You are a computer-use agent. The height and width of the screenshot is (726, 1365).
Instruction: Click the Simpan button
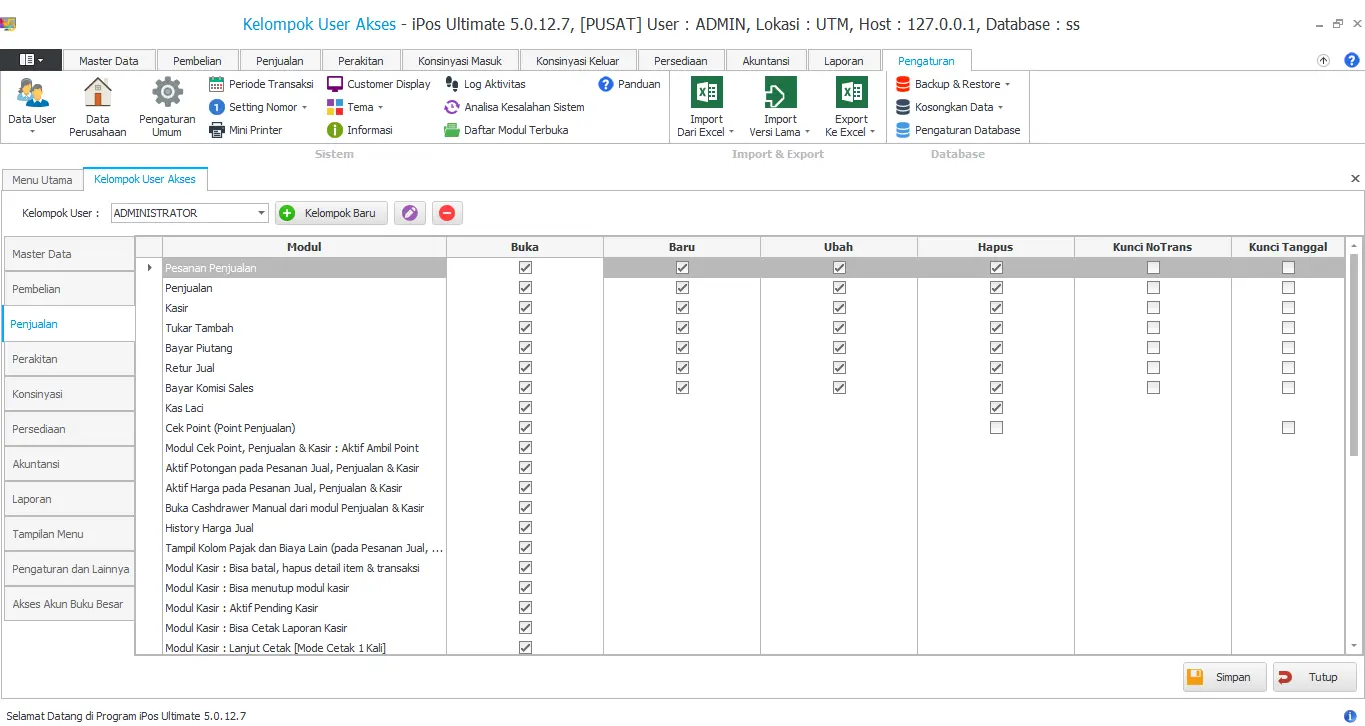point(1225,677)
